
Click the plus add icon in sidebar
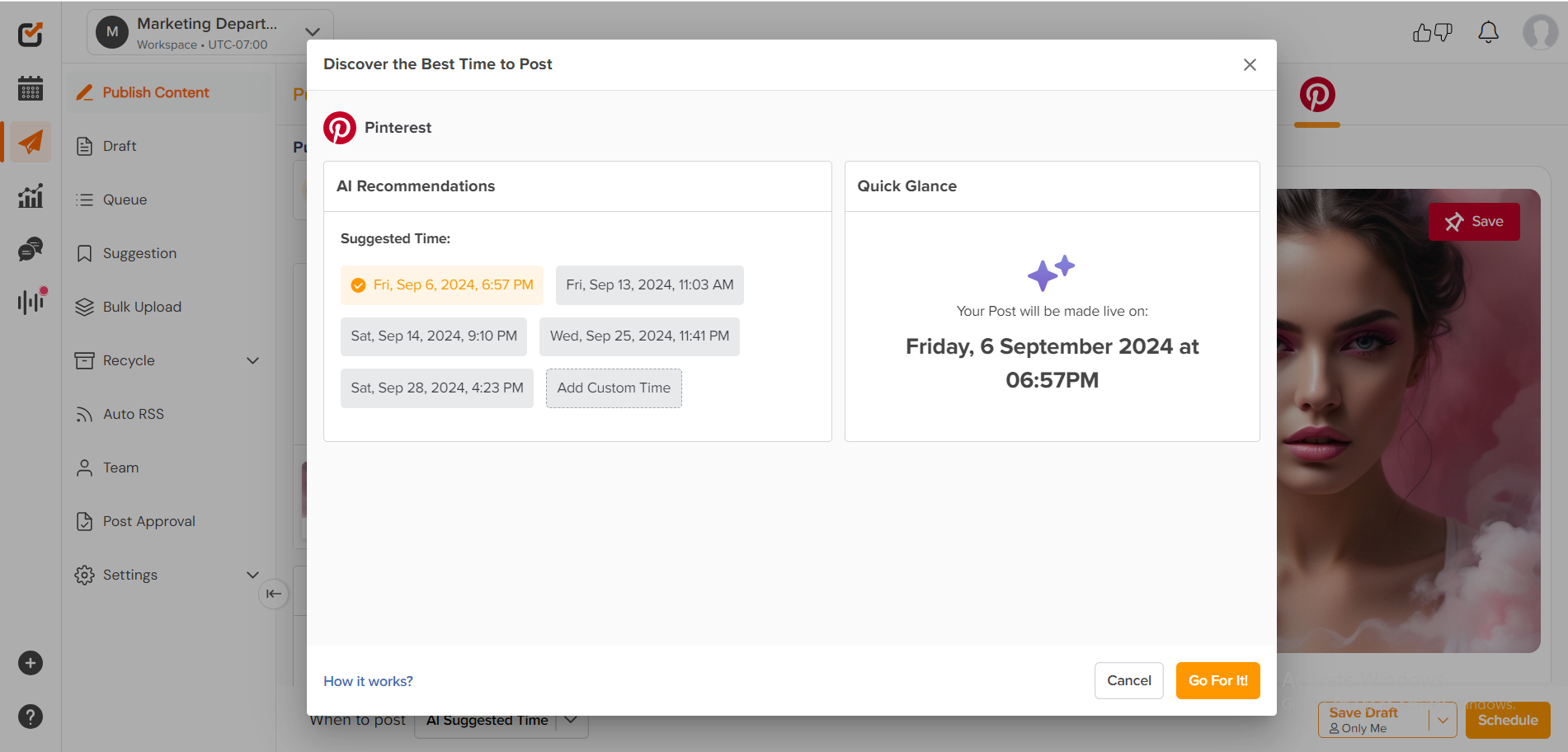tap(31, 663)
